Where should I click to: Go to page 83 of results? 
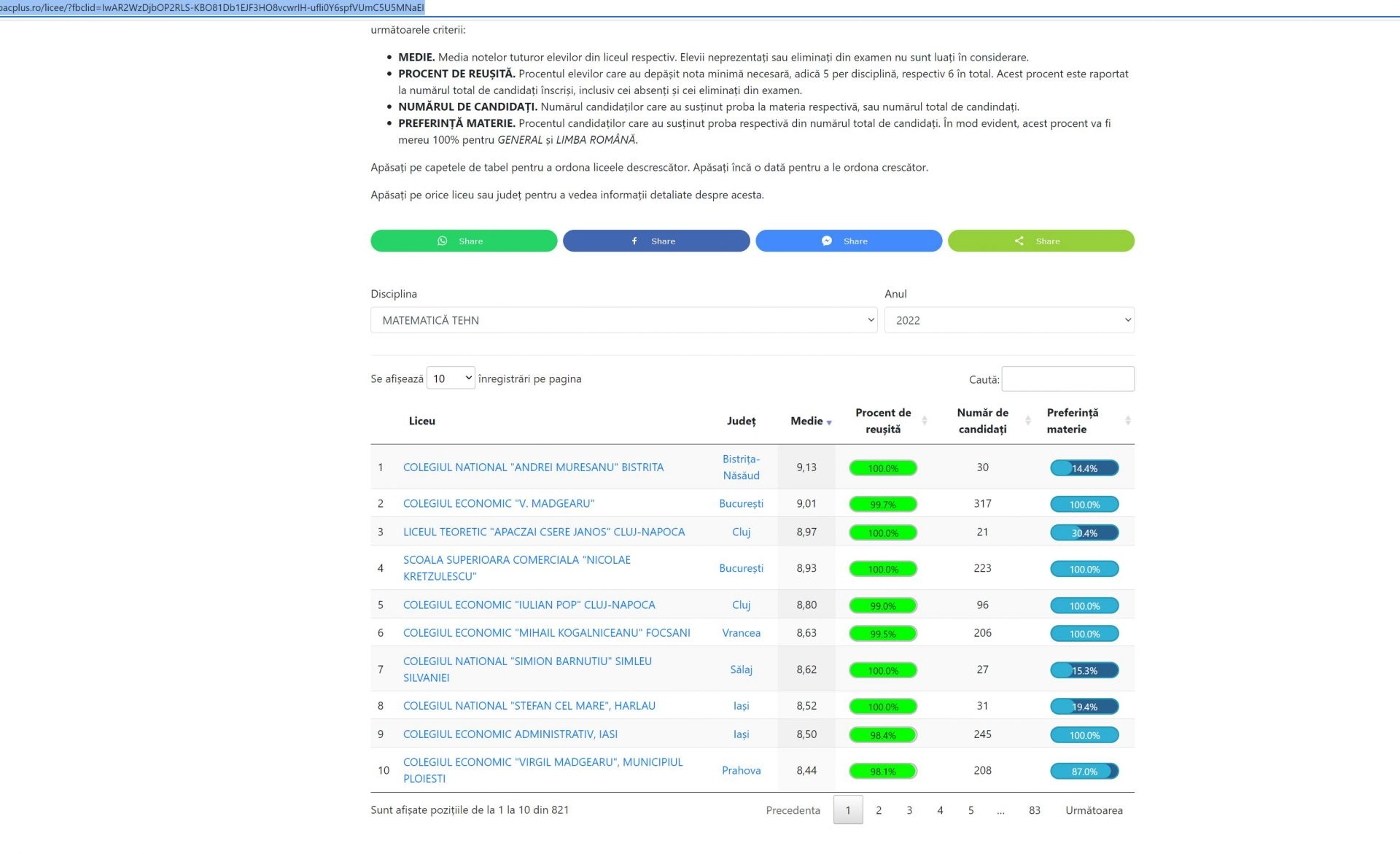click(x=1034, y=810)
